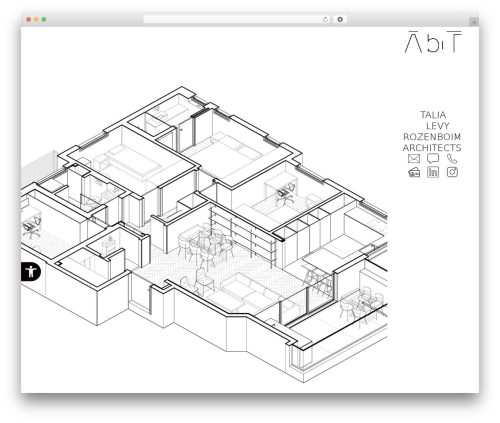Viewport: 500px width, 423px height.
Task: Open a new browser tab with plus
Action: tap(474, 22)
